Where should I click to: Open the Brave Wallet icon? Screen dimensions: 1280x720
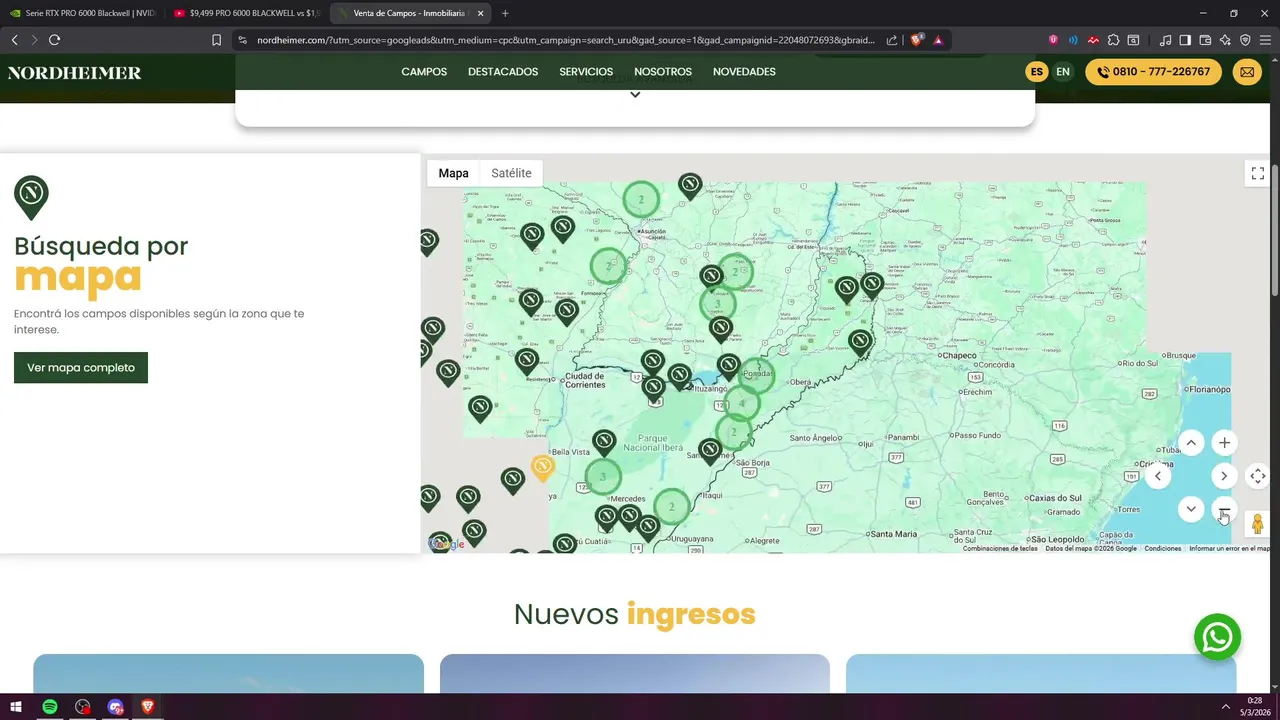(x=1205, y=40)
